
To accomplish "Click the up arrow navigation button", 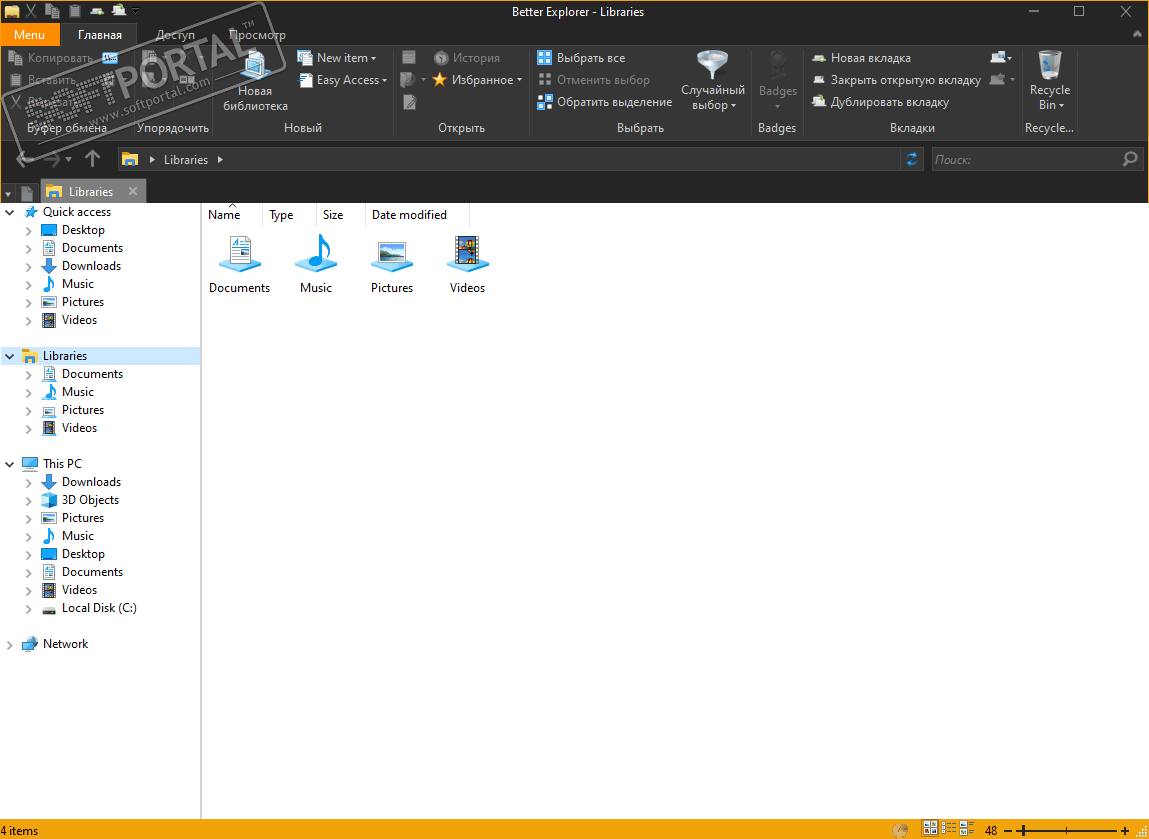I will click(x=92, y=158).
